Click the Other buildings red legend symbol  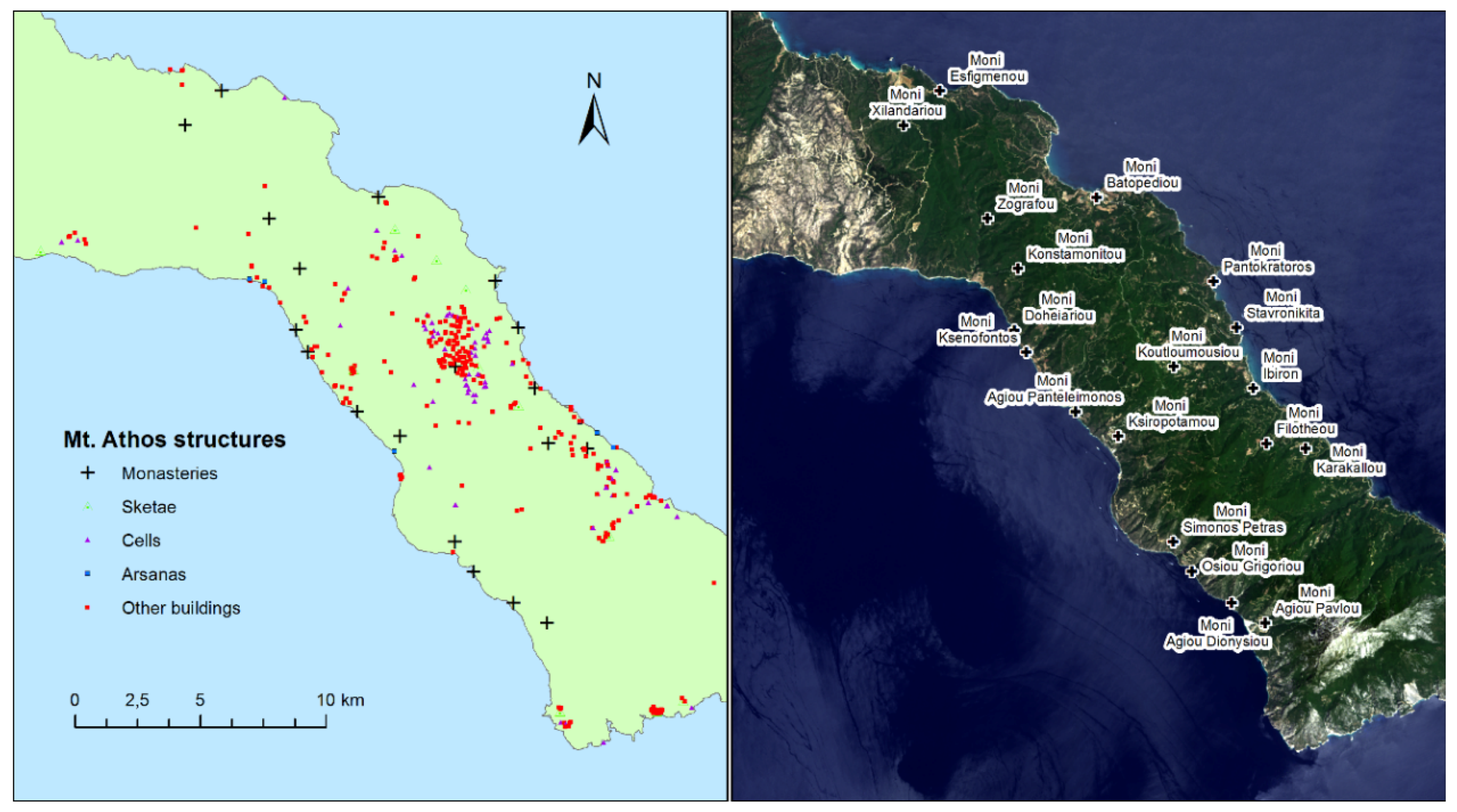[x=88, y=608]
